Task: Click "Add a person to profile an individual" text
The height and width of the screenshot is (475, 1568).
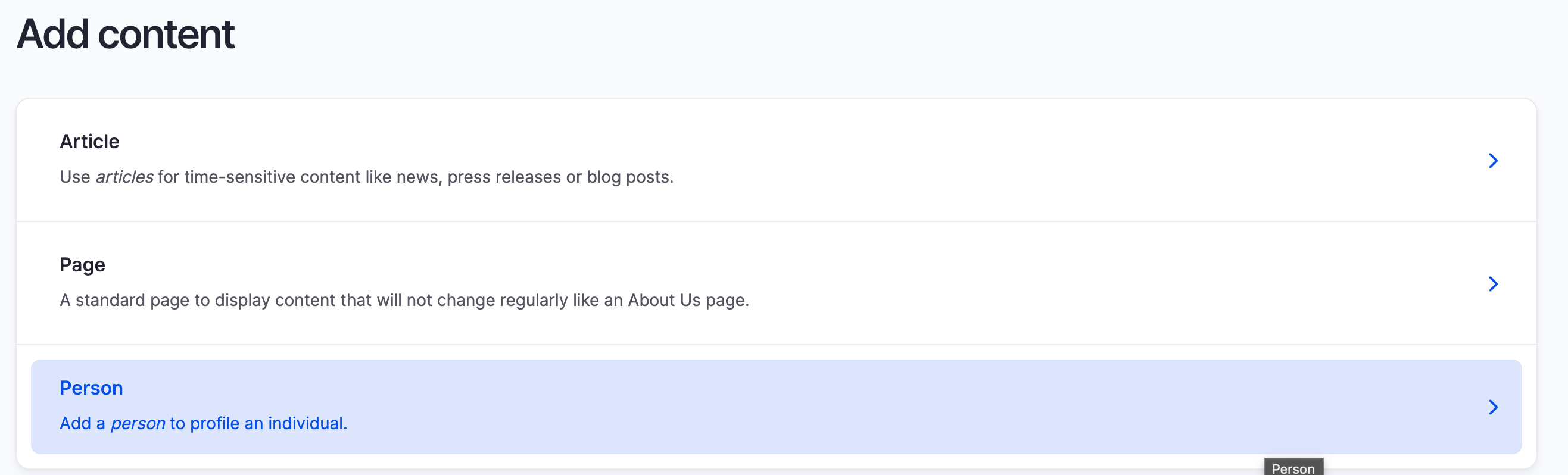Action: (203, 423)
